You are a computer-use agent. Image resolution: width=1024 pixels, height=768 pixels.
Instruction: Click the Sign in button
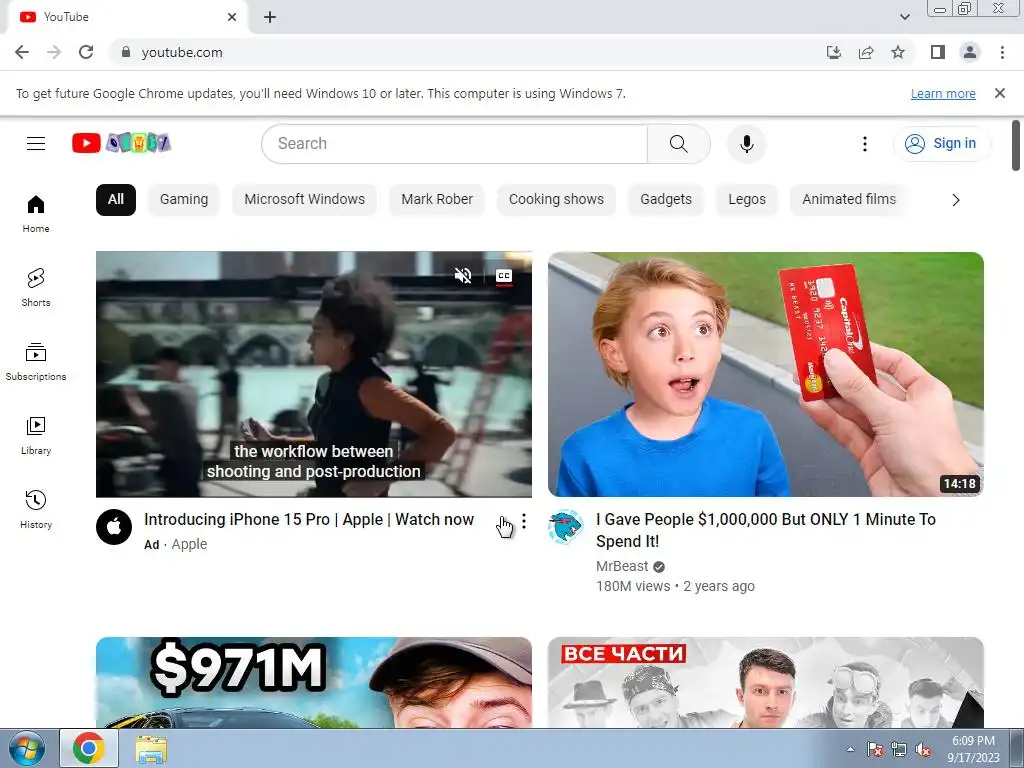pyautogui.click(x=941, y=144)
